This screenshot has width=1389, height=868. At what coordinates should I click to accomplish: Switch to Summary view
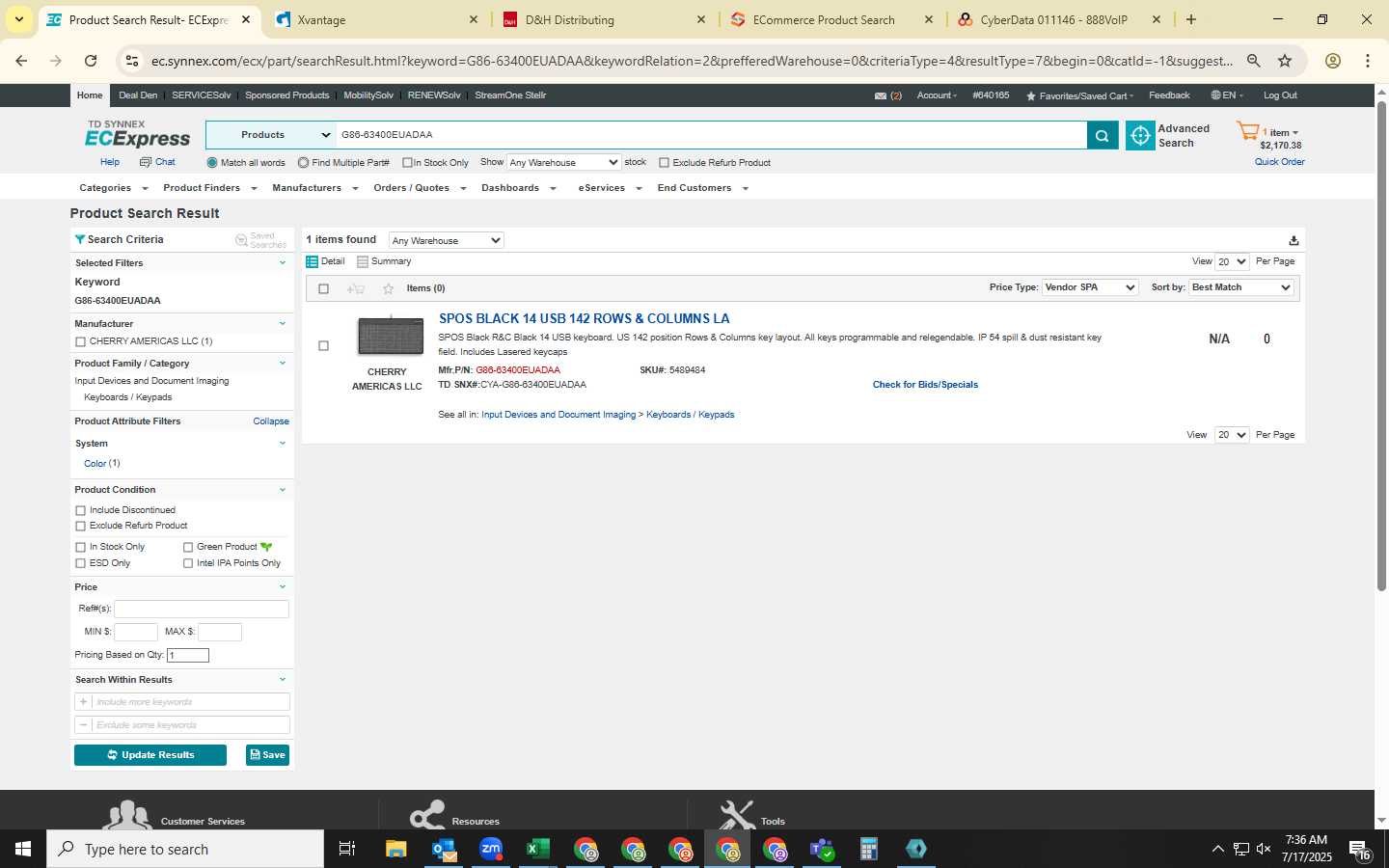(x=384, y=261)
